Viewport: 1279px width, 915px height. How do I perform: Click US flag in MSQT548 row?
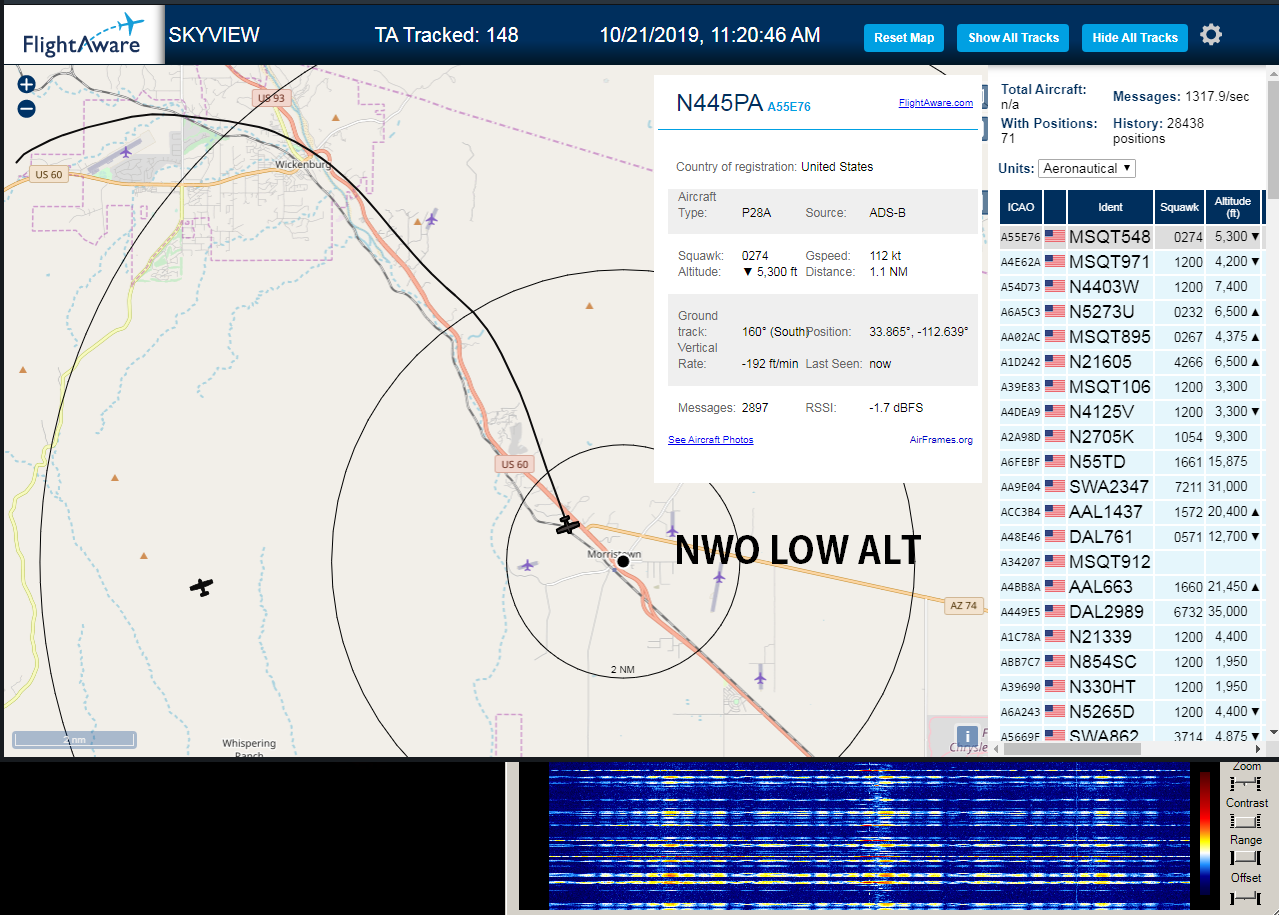(1054, 237)
